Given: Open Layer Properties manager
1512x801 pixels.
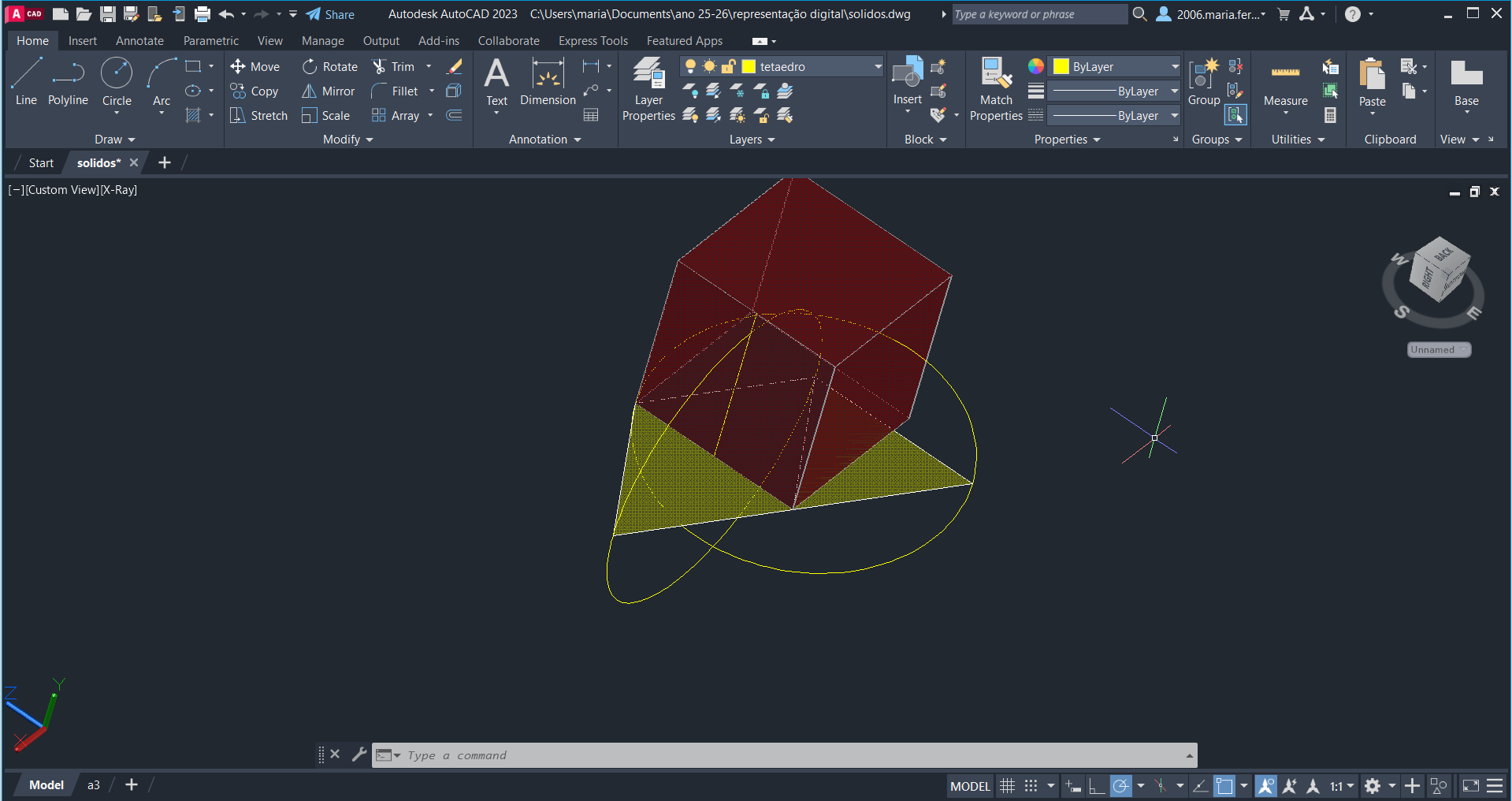Looking at the screenshot, I should tap(648, 88).
